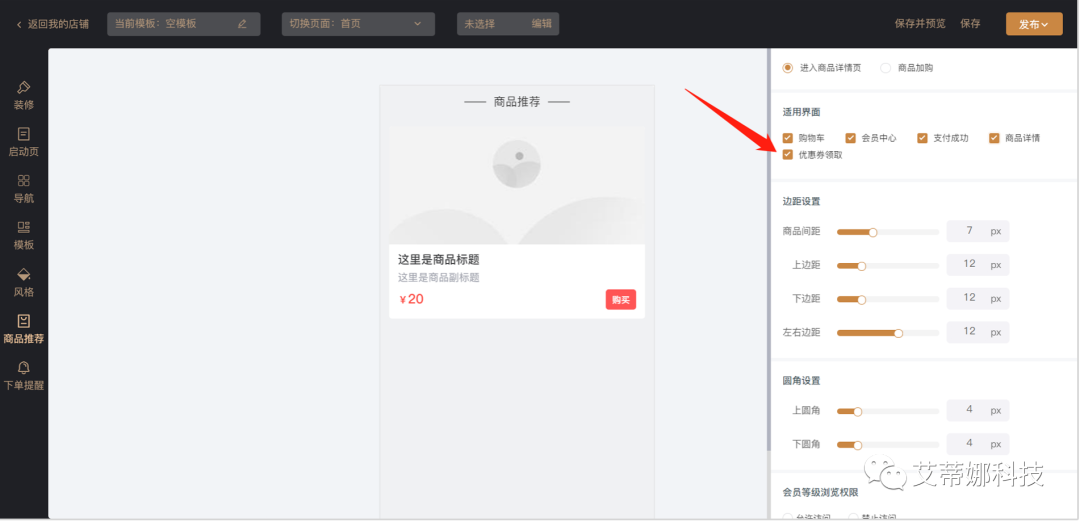Viewport: 1080px width, 522px height.
Task: Open the 风格 style sidebar icon
Action: pyautogui.click(x=23, y=274)
